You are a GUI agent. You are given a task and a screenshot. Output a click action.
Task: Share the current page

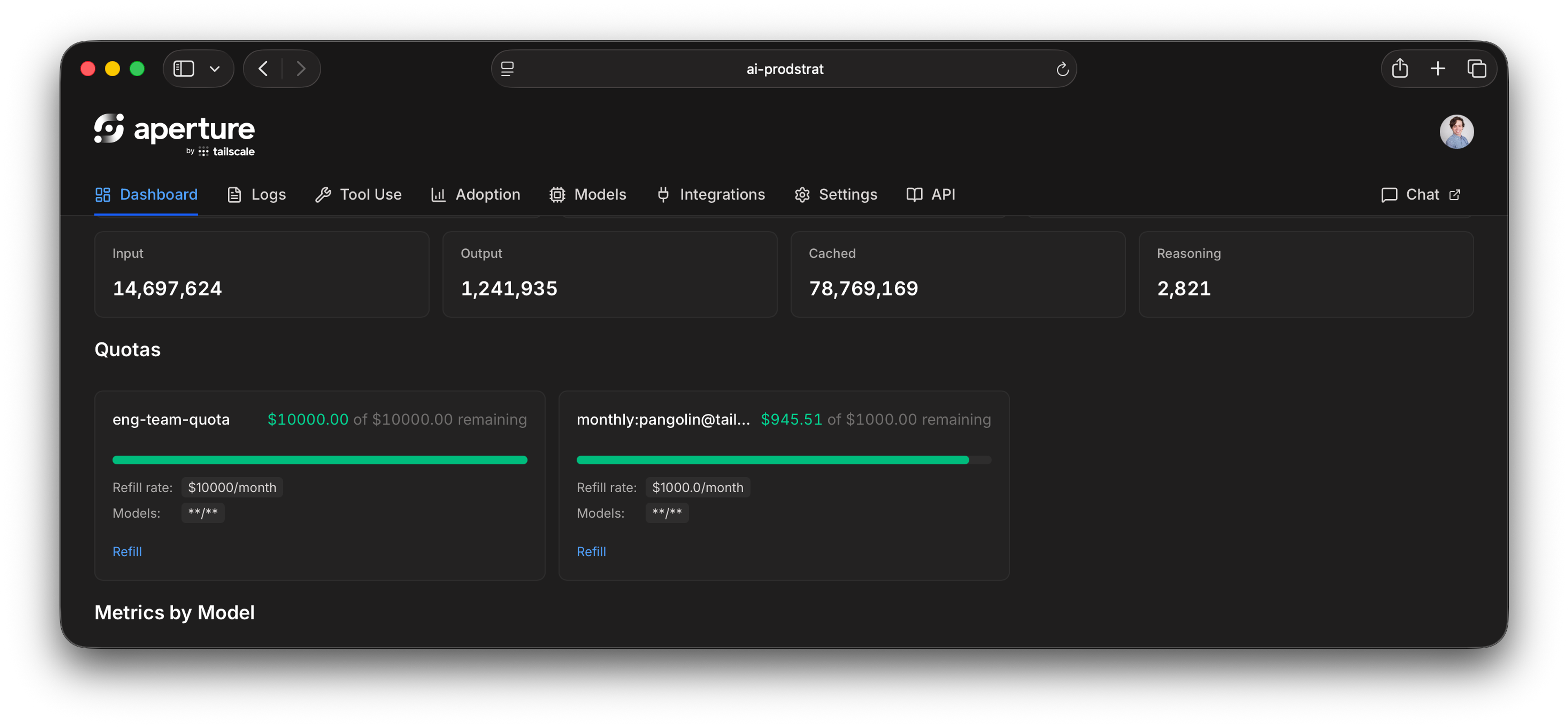1399,68
